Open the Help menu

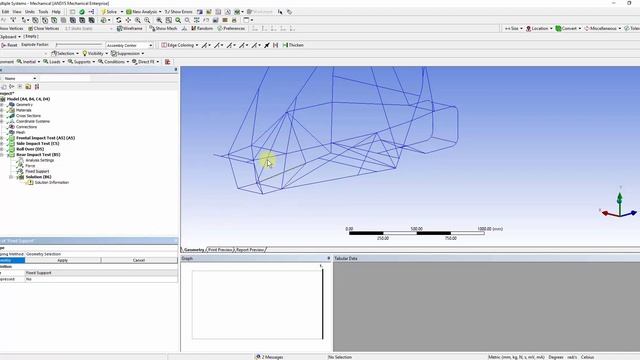pos(56,12)
